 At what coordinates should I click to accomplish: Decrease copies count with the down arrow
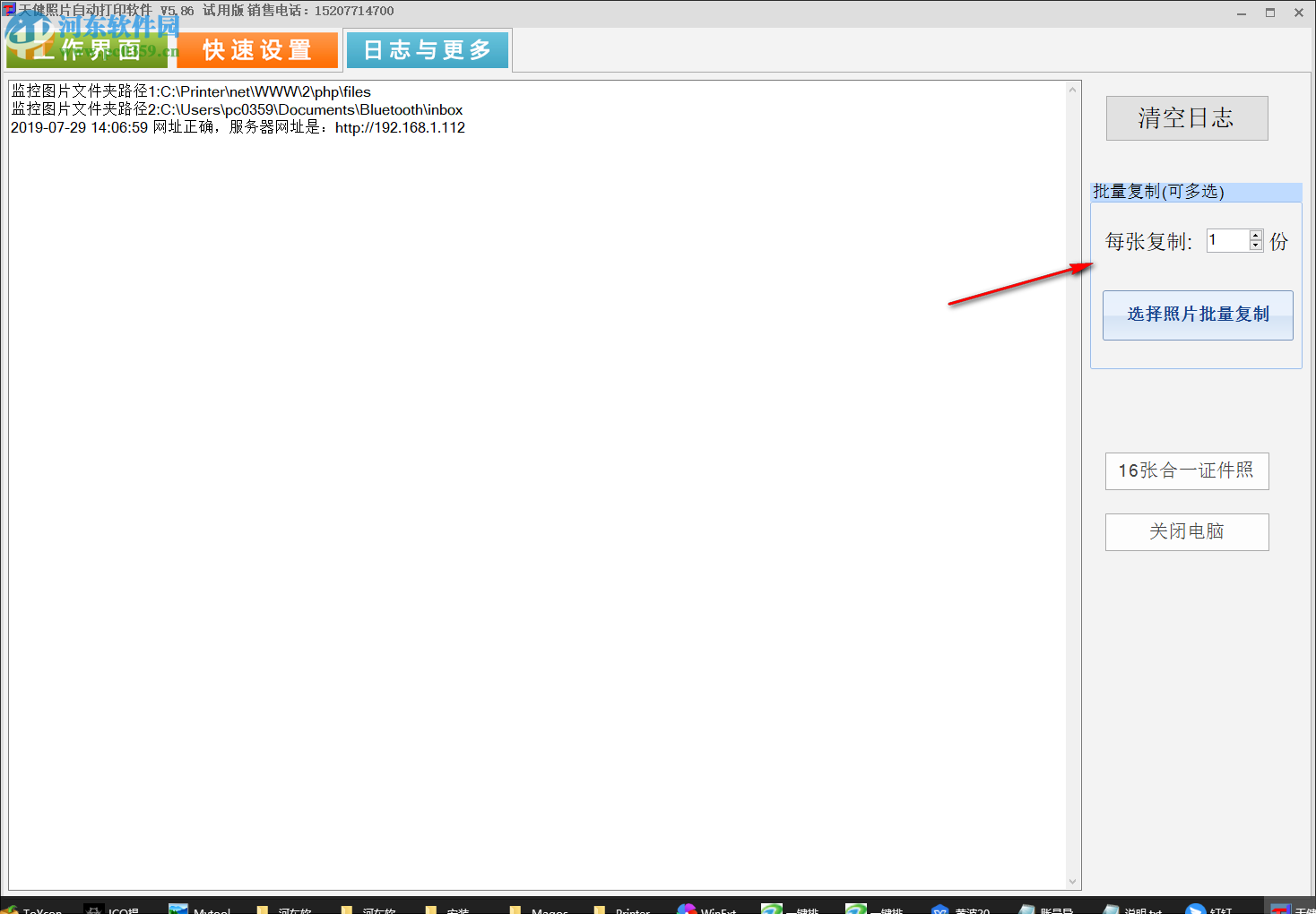pyautogui.click(x=1256, y=246)
